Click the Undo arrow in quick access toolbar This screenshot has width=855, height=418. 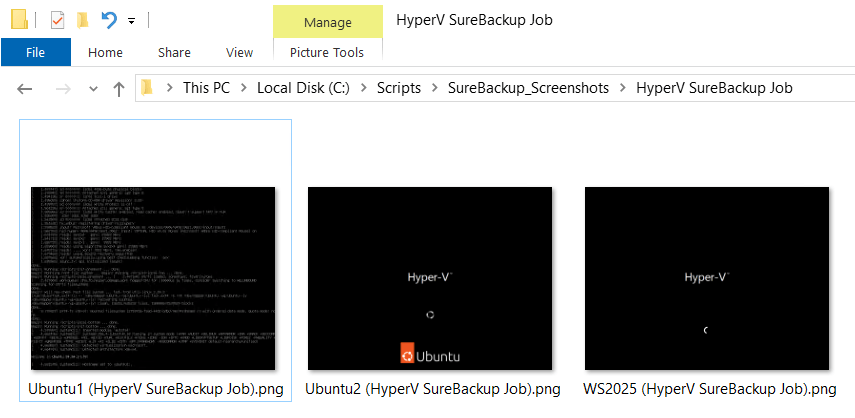point(109,20)
